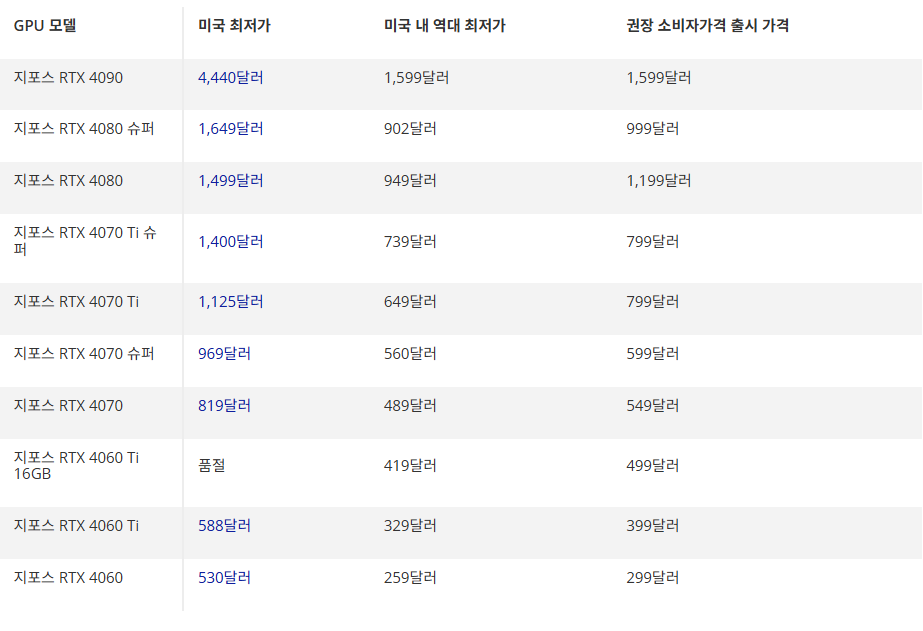Select the '지포스 RTX 4080' row label
Screen dimensions: 923x631
(68, 180)
